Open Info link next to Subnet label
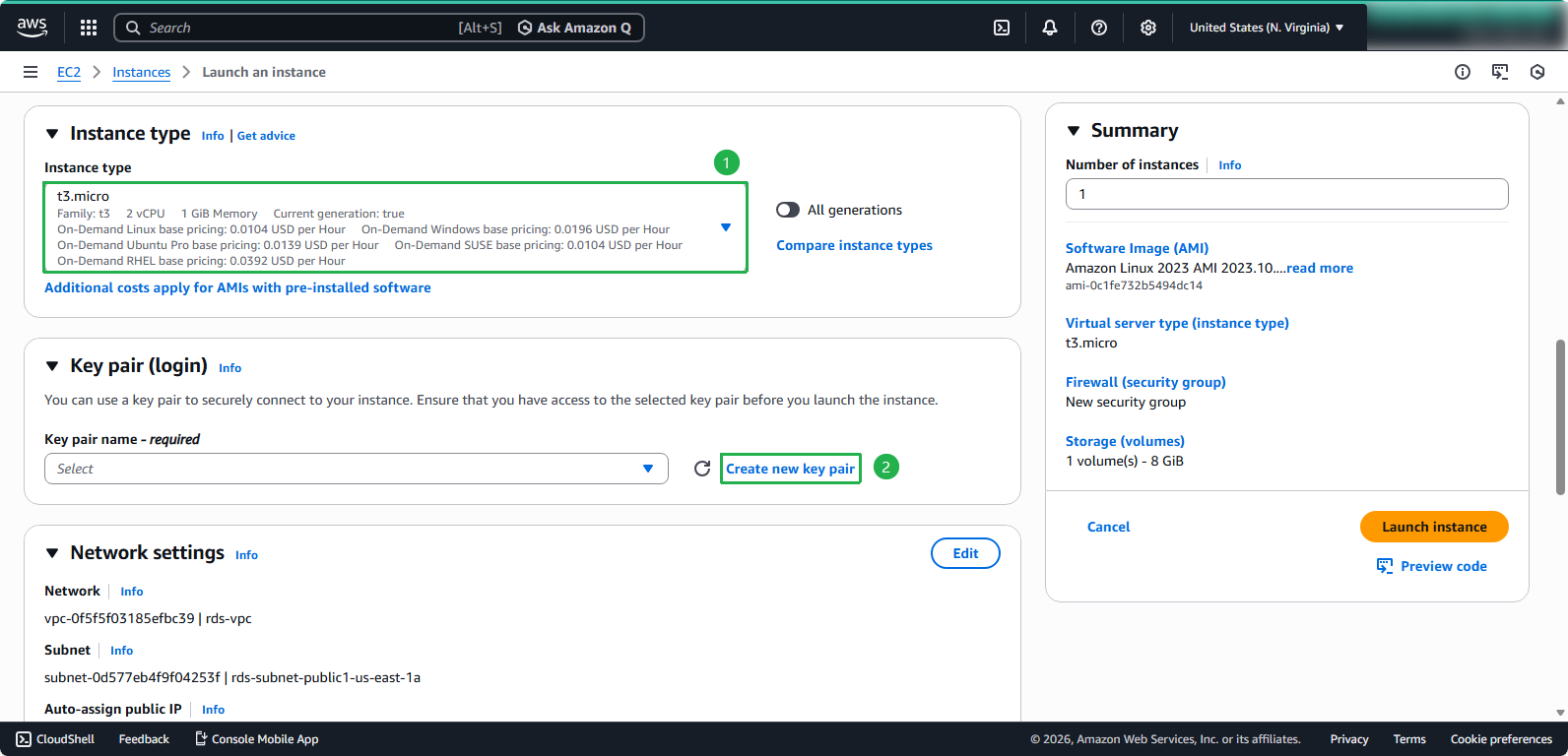Image resolution: width=1568 pixels, height=756 pixels. pyautogui.click(x=121, y=651)
